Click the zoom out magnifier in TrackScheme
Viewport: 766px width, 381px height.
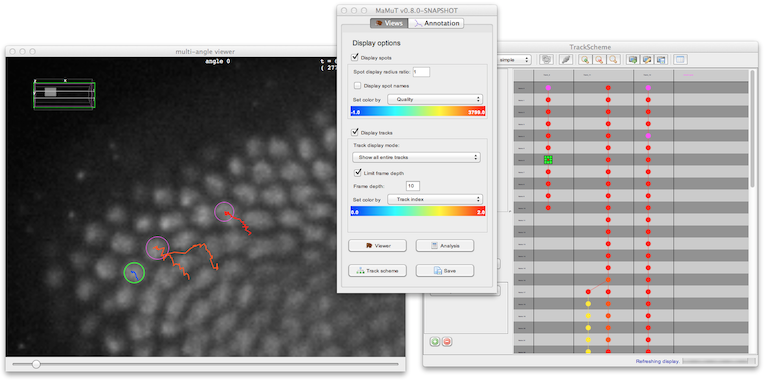pos(598,60)
